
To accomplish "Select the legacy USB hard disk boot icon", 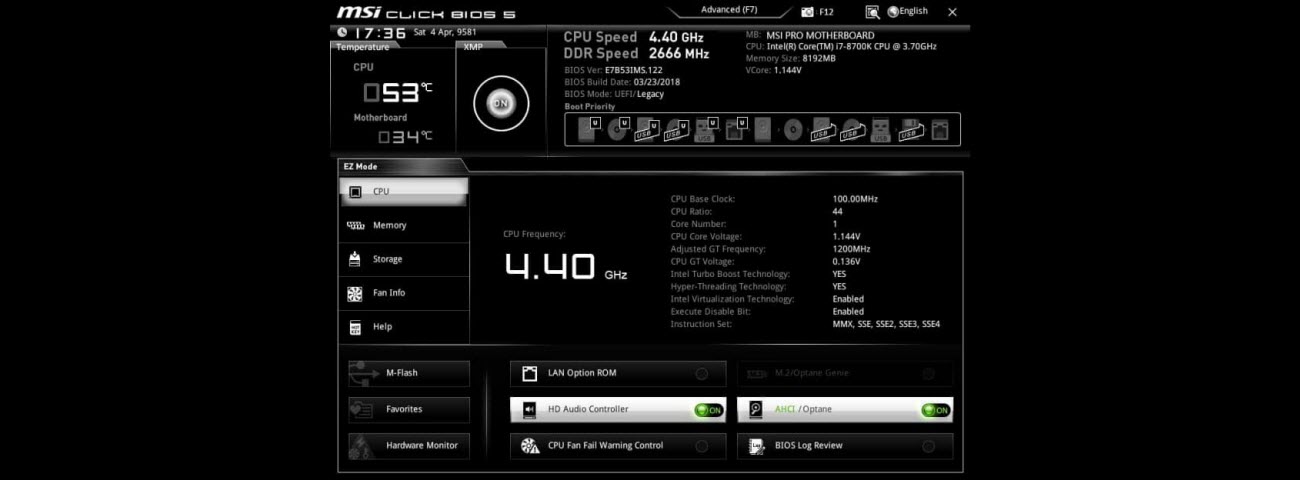I will [823, 130].
